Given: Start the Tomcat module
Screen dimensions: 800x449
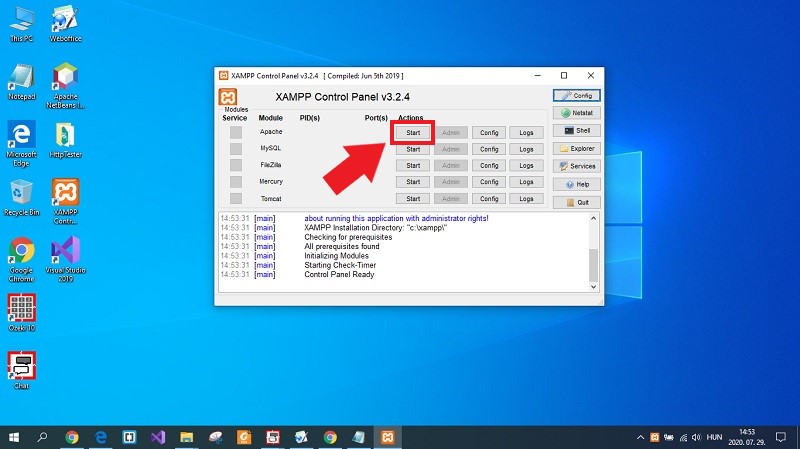Looking at the screenshot, I should coord(413,198).
